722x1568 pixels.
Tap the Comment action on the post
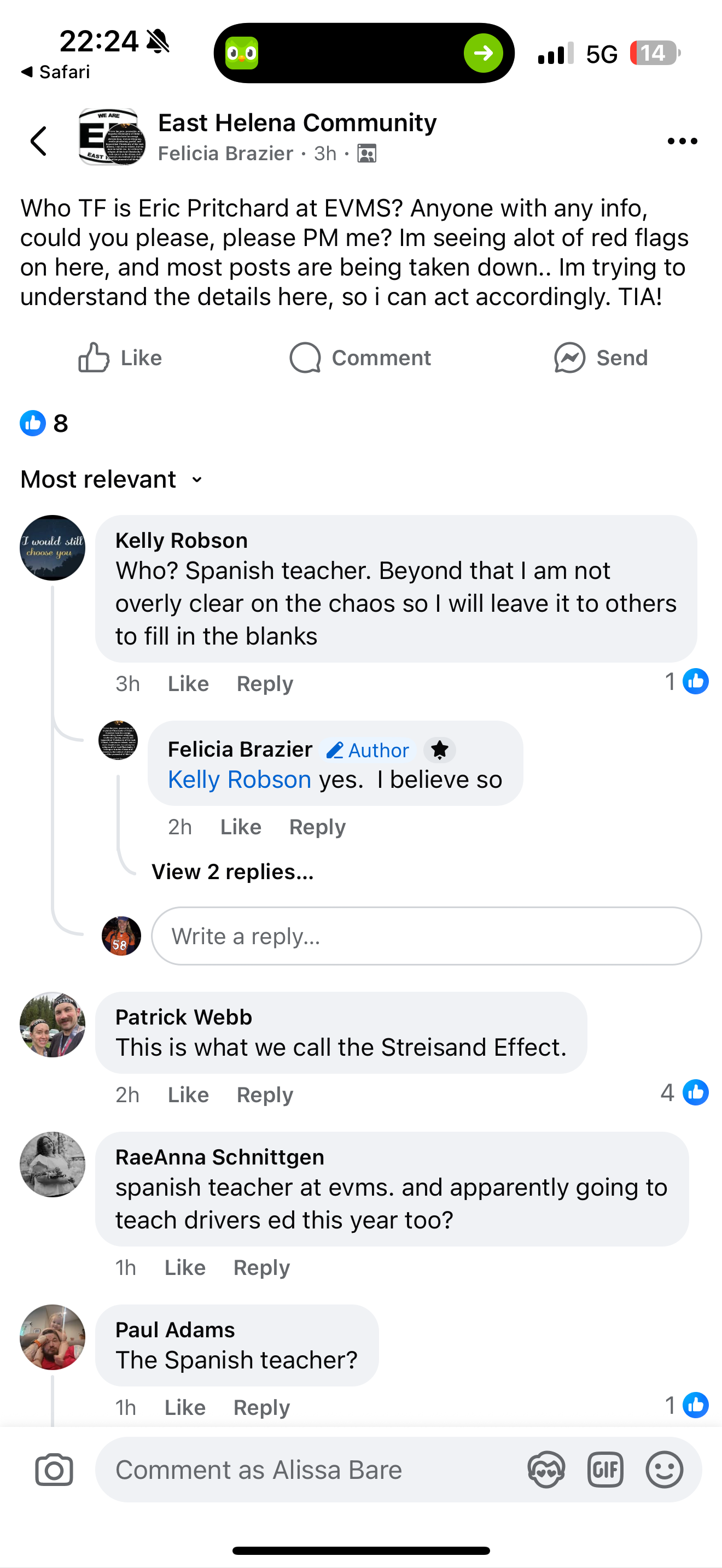pyautogui.click(x=360, y=358)
